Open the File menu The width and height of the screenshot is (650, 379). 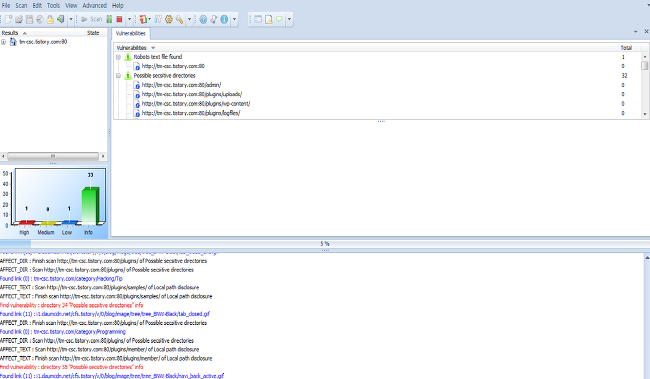coord(6,5)
